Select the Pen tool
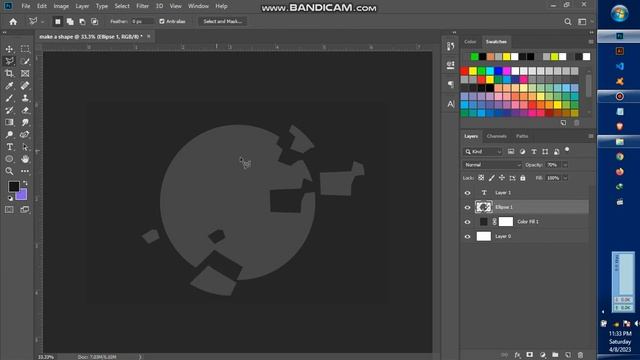The height and width of the screenshot is (360, 640). 25,135
